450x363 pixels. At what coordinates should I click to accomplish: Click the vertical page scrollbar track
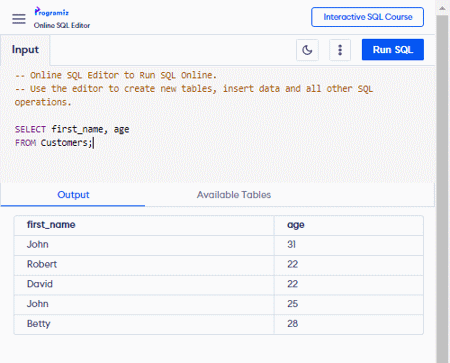coord(442,188)
